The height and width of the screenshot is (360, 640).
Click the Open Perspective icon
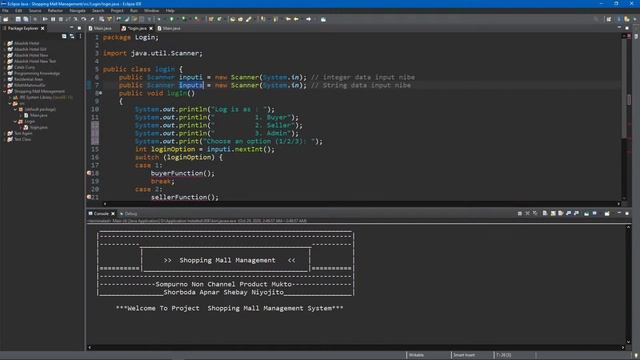609,19
